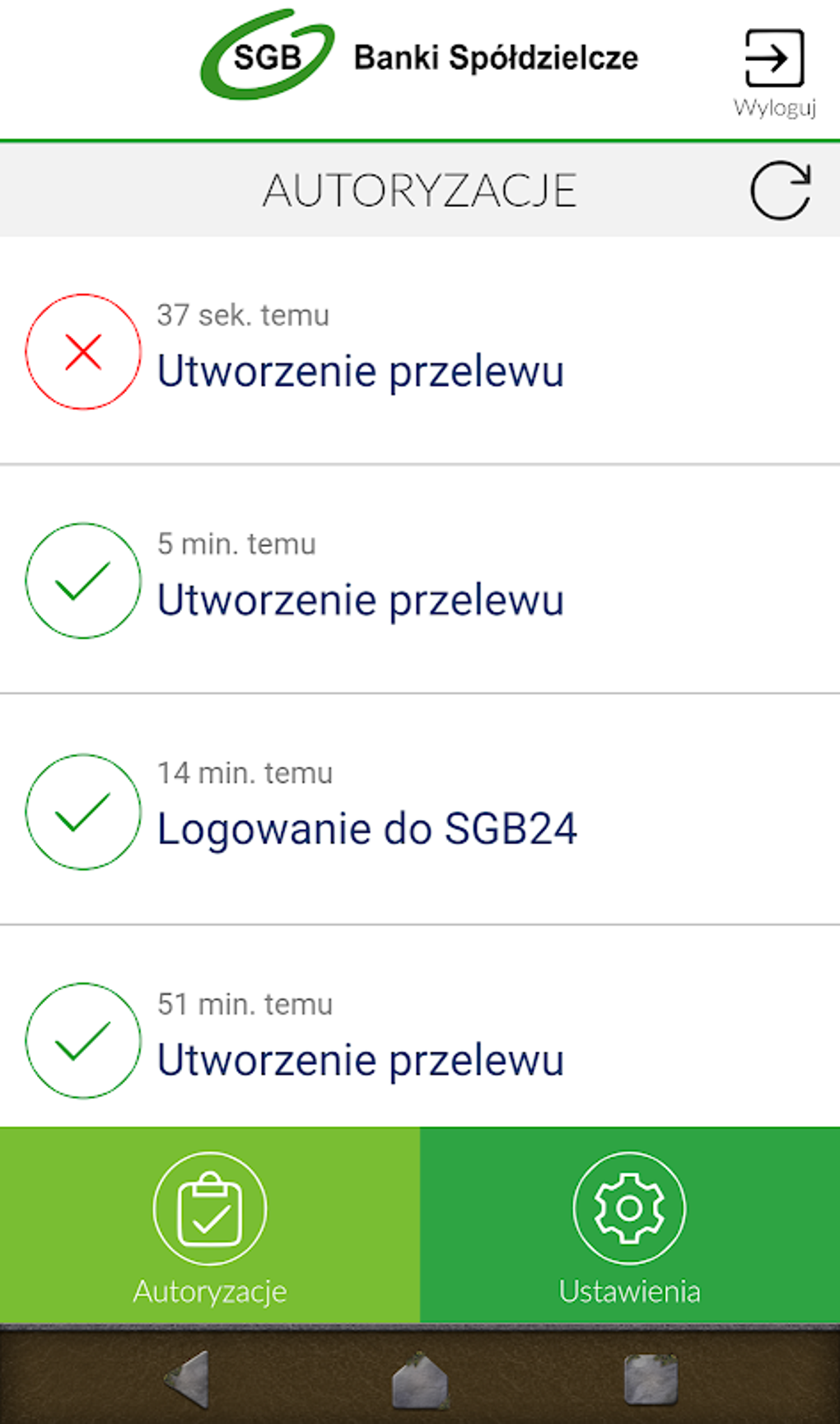Open the Ustawienia tab label
This screenshot has height=1424, width=840.
tap(629, 1291)
